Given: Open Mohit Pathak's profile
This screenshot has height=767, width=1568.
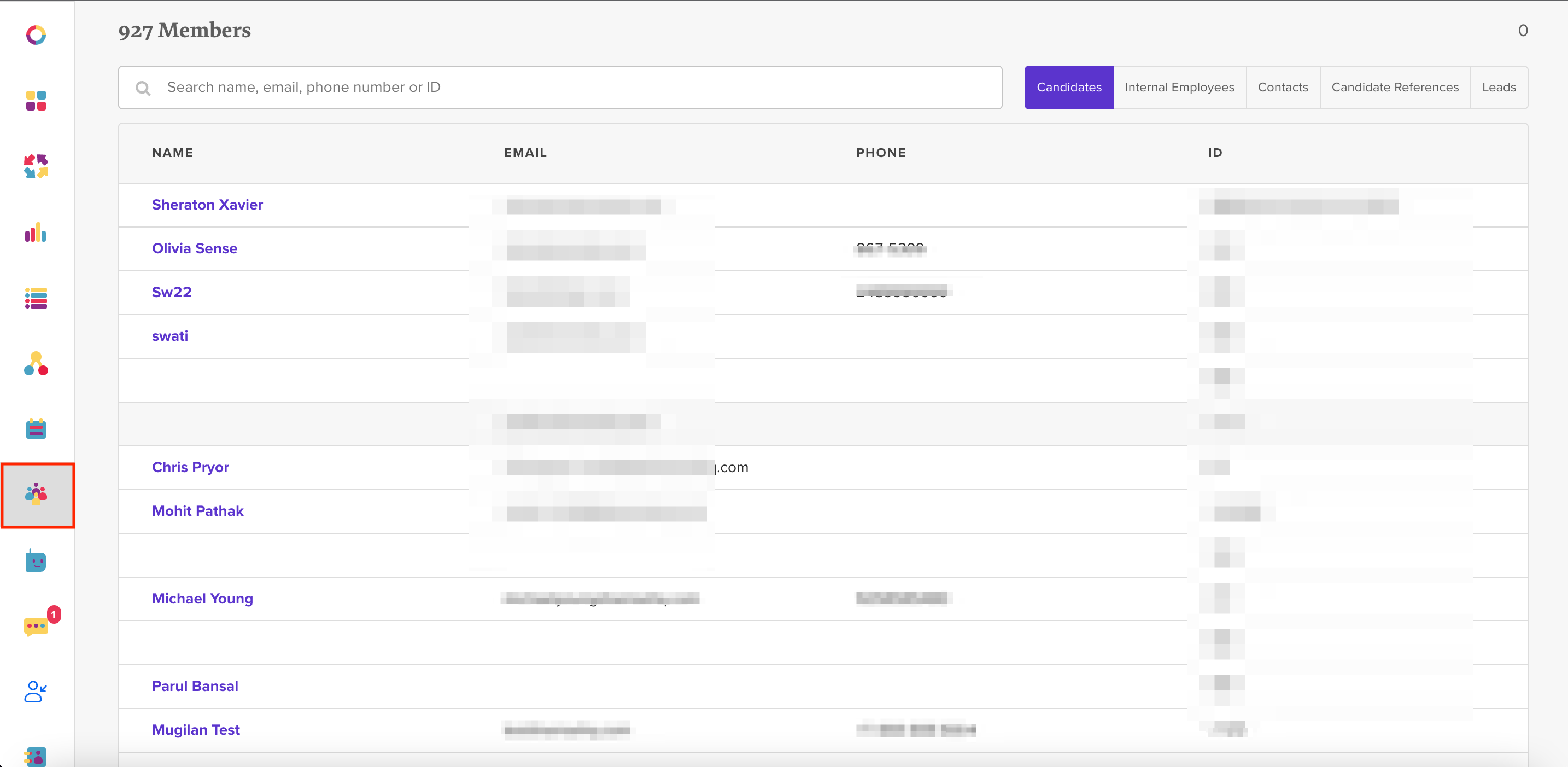Looking at the screenshot, I should (x=197, y=511).
